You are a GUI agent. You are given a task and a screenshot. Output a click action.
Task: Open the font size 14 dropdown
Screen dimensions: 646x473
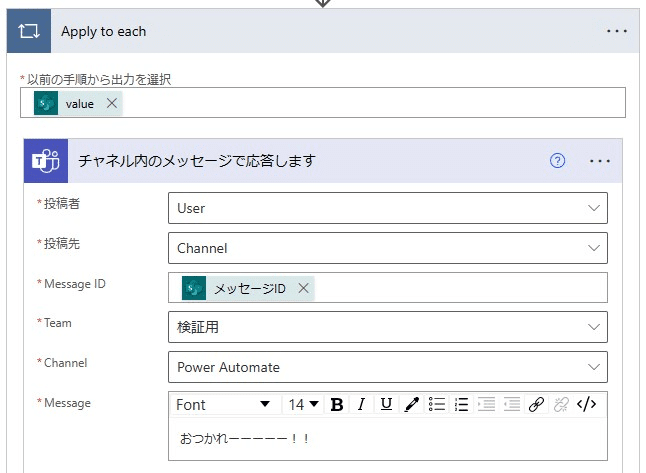304,404
